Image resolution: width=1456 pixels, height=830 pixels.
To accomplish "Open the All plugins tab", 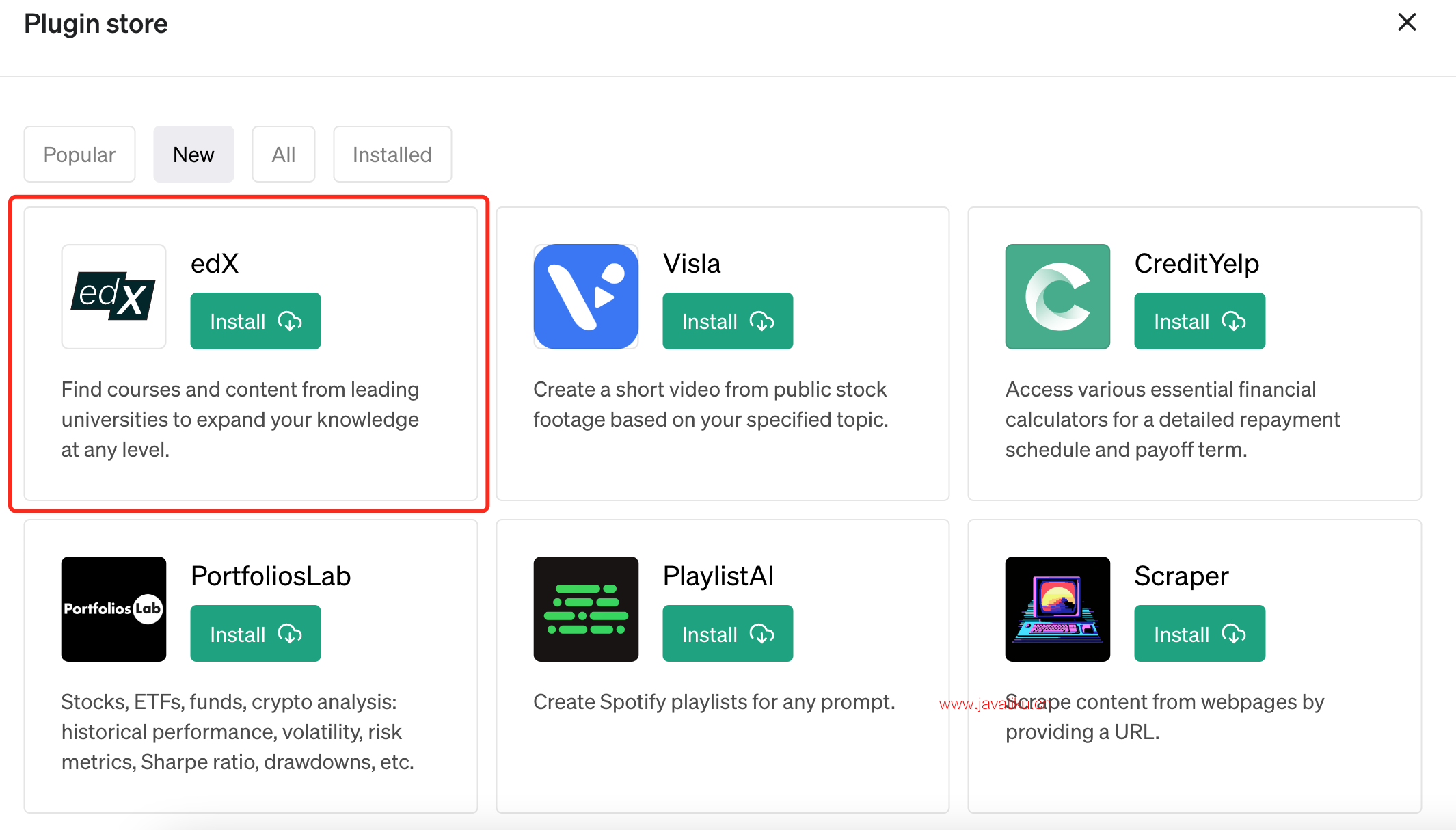I will coord(284,155).
